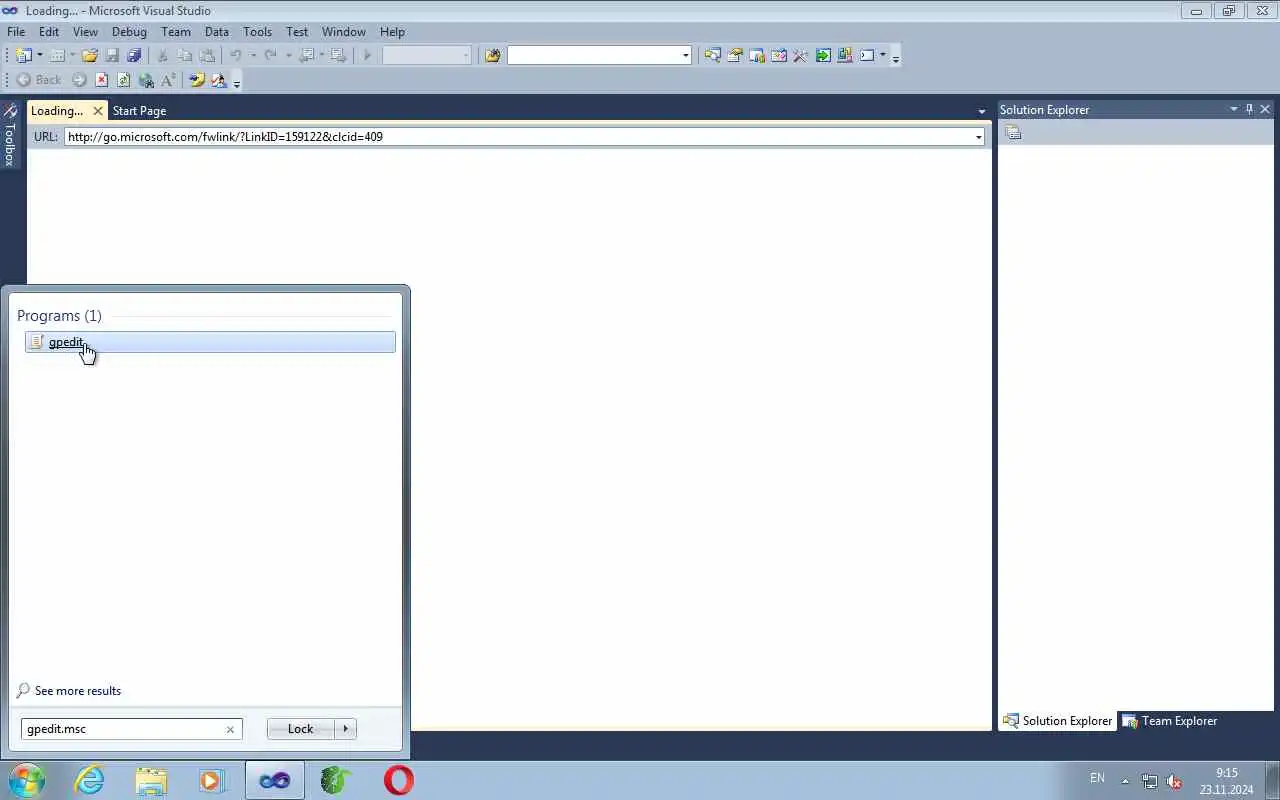
Task: Click the Save floppy disk icon
Action: click(x=112, y=56)
